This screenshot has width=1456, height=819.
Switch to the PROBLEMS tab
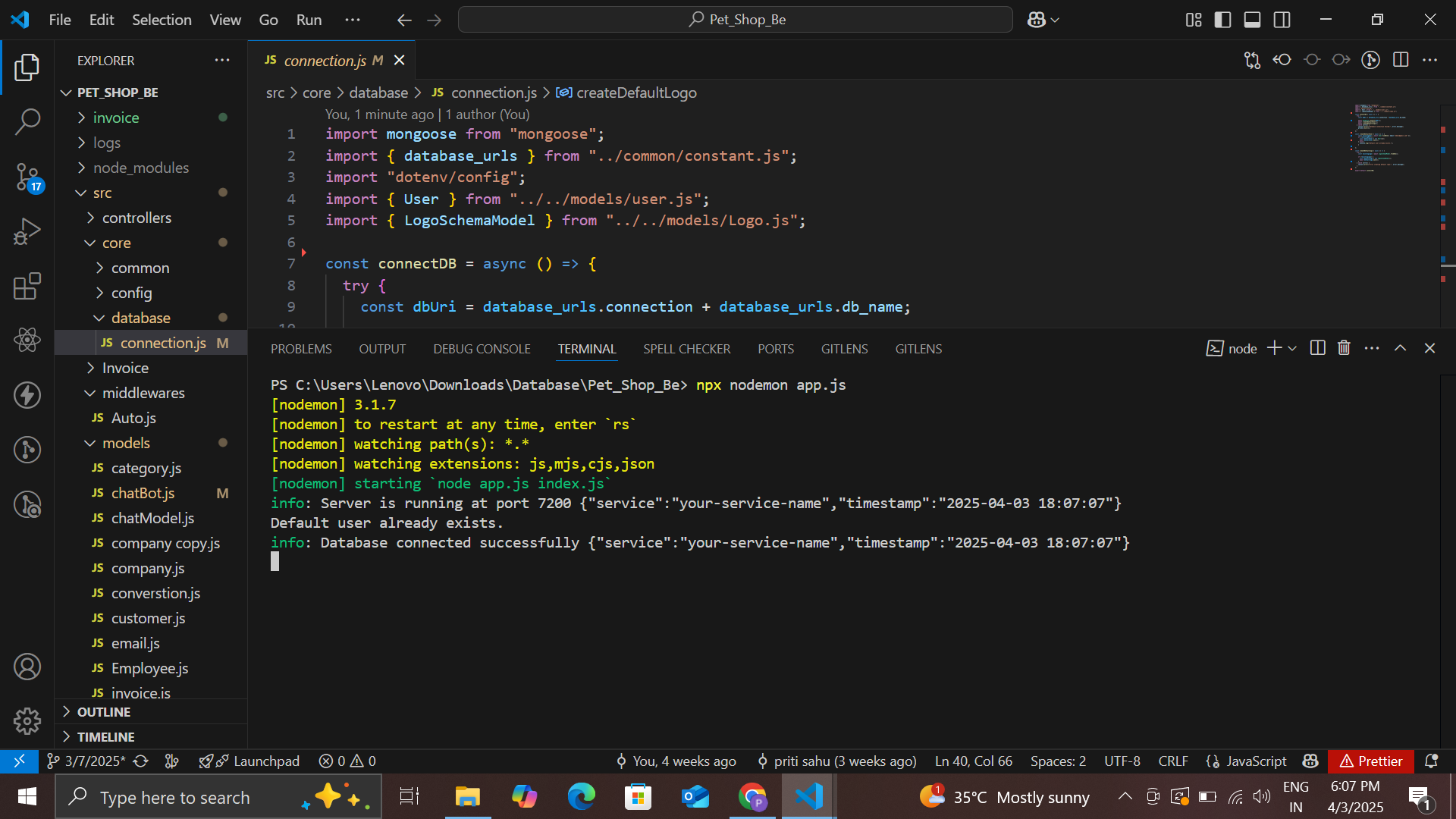point(301,349)
